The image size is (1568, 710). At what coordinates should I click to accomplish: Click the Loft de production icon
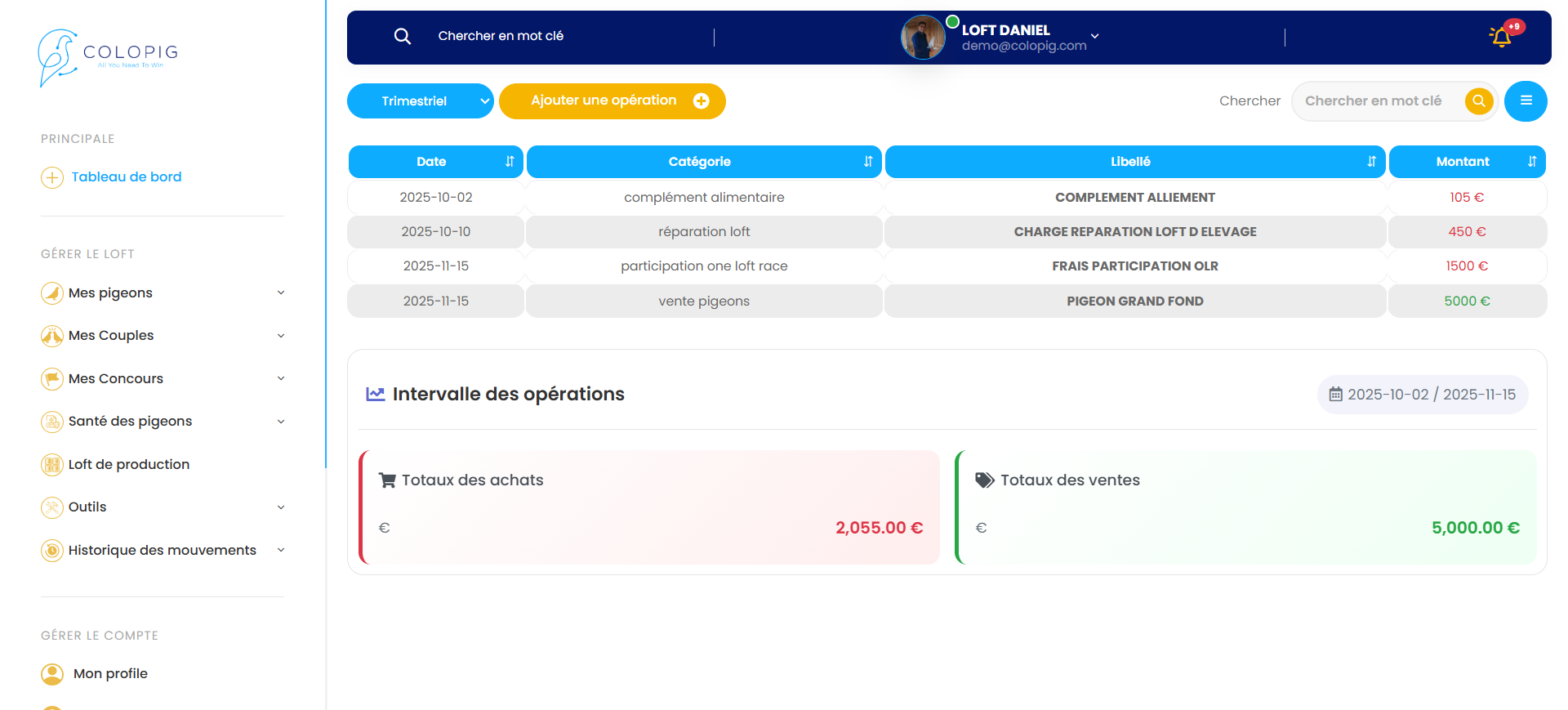click(52, 465)
